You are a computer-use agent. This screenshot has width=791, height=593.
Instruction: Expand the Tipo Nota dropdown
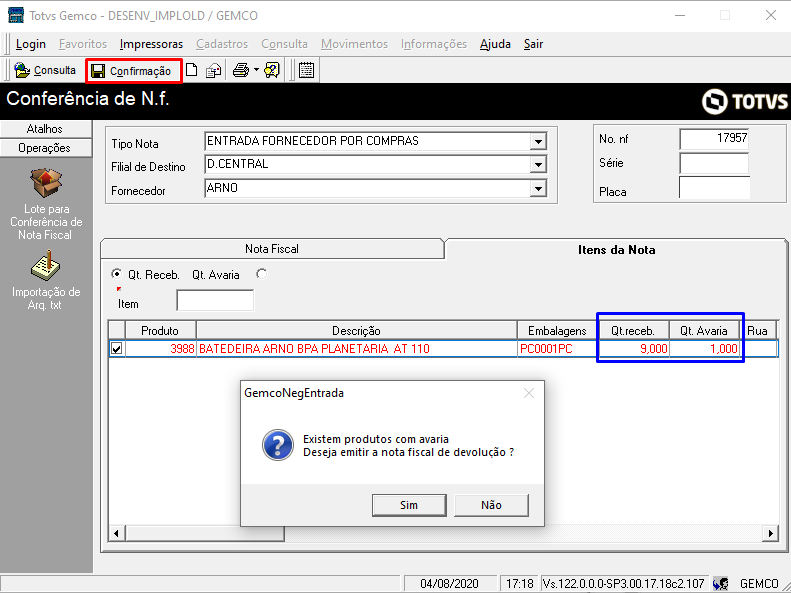[538, 142]
